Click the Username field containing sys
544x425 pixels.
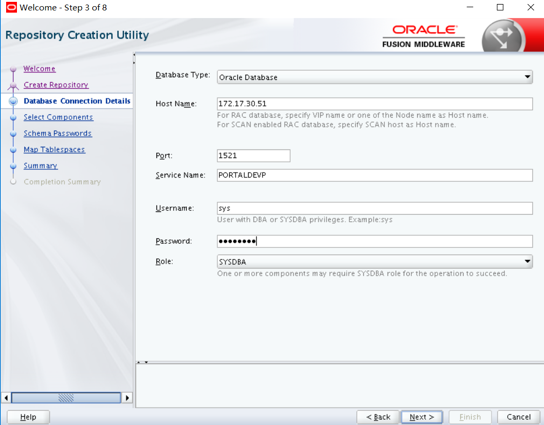click(375, 208)
